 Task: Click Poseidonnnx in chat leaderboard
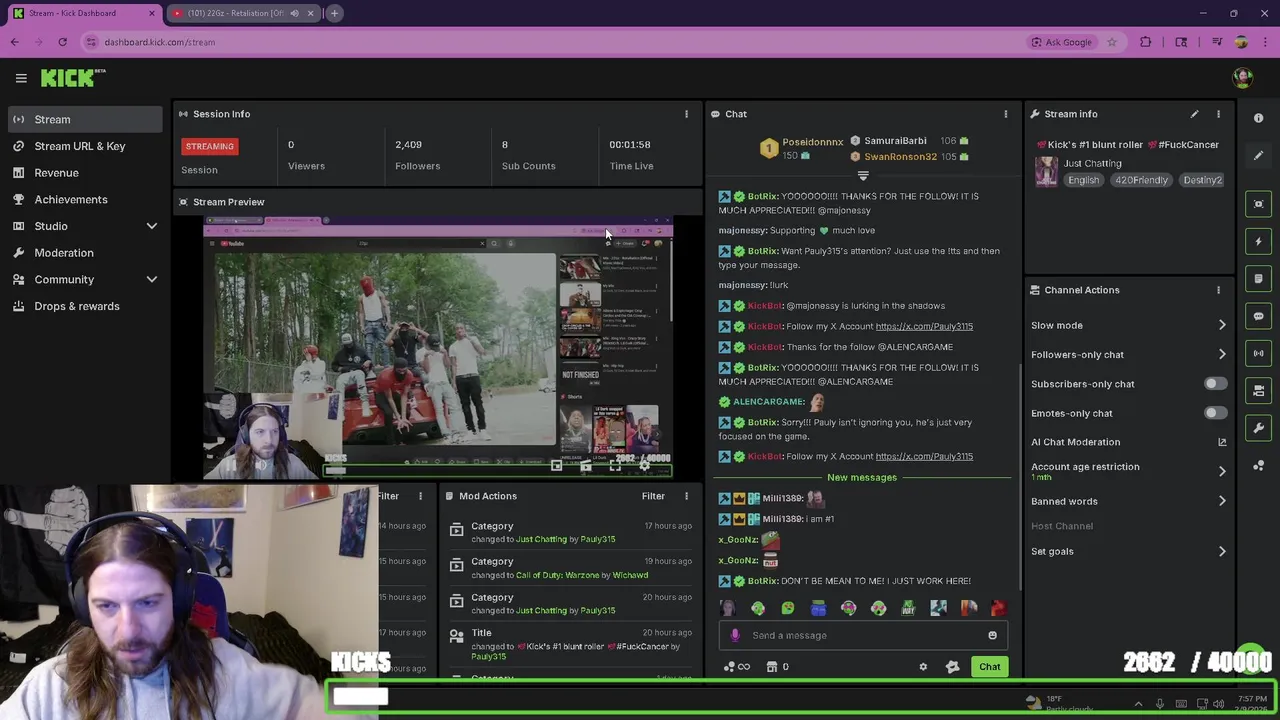812,142
